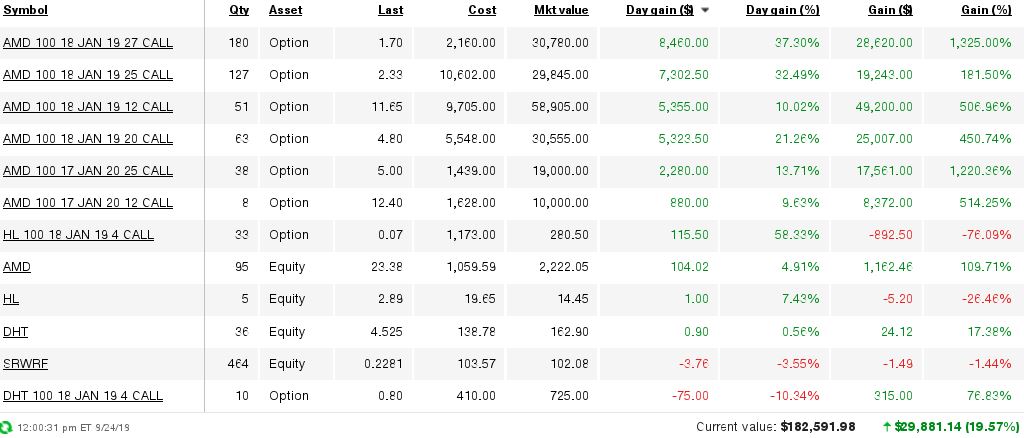The width and height of the screenshot is (1024, 438).
Task: Sort by Gain (%) column header
Action: pos(986,10)
